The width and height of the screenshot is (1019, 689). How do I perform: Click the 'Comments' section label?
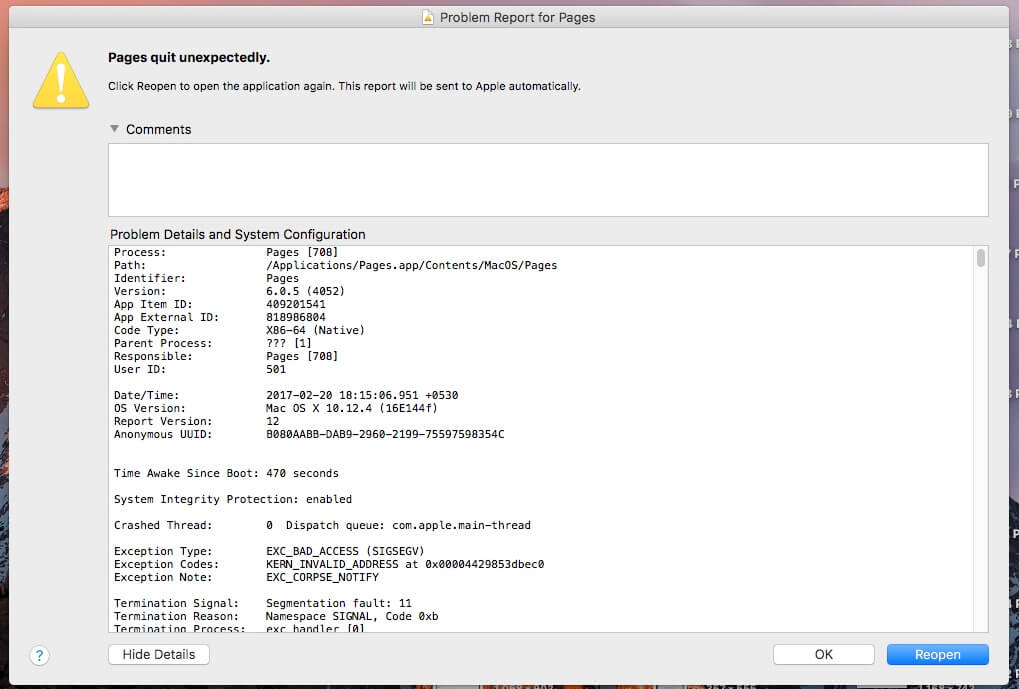pos(159,129)
